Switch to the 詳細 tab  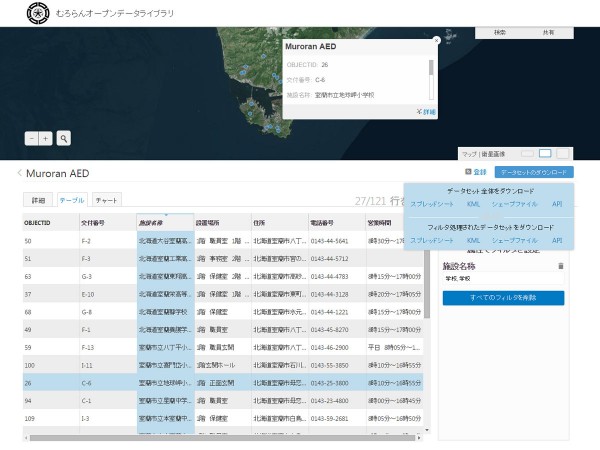[x=38, y=200]
